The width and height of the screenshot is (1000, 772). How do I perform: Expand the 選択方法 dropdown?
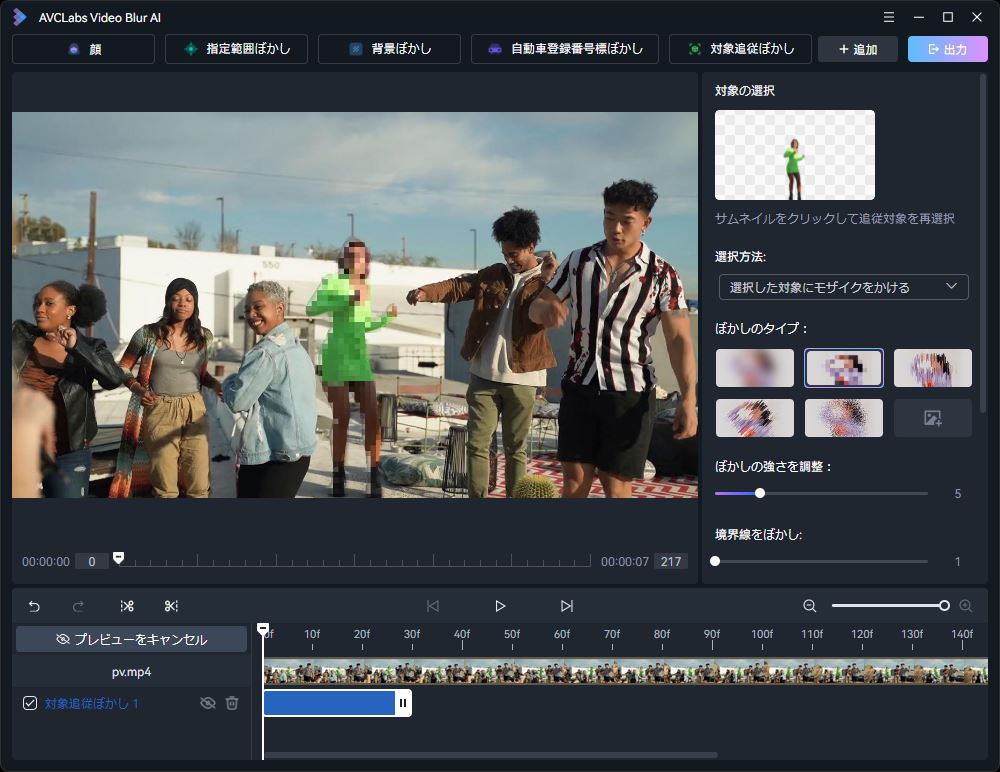click(843, 287)
